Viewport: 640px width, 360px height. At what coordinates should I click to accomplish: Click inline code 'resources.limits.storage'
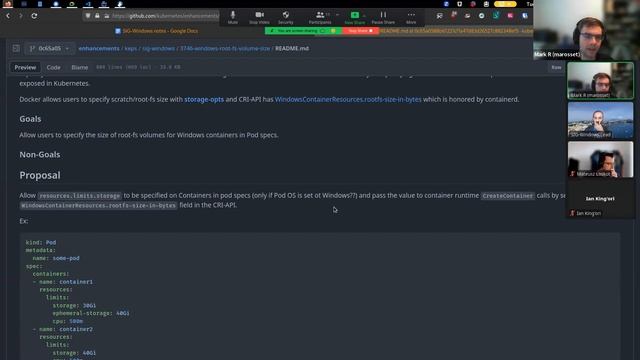pyautogui.click(x=80, y=196)
